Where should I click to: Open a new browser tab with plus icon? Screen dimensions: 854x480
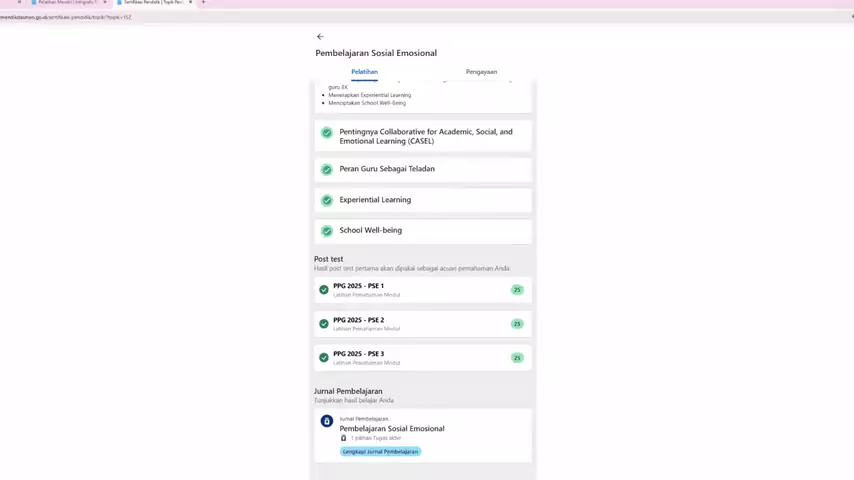tap(204, 3)
